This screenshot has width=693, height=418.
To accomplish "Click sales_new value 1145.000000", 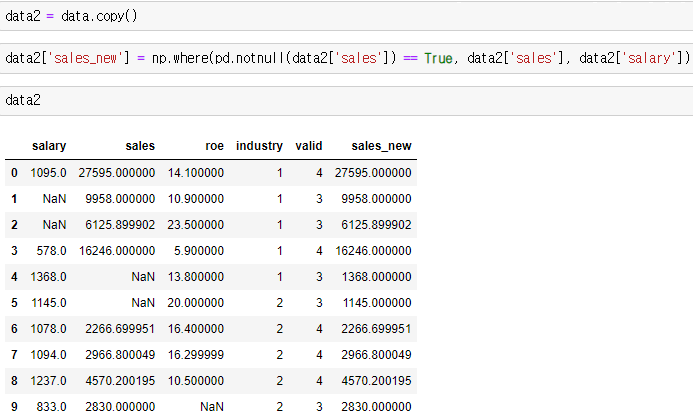I will (377, 303).
